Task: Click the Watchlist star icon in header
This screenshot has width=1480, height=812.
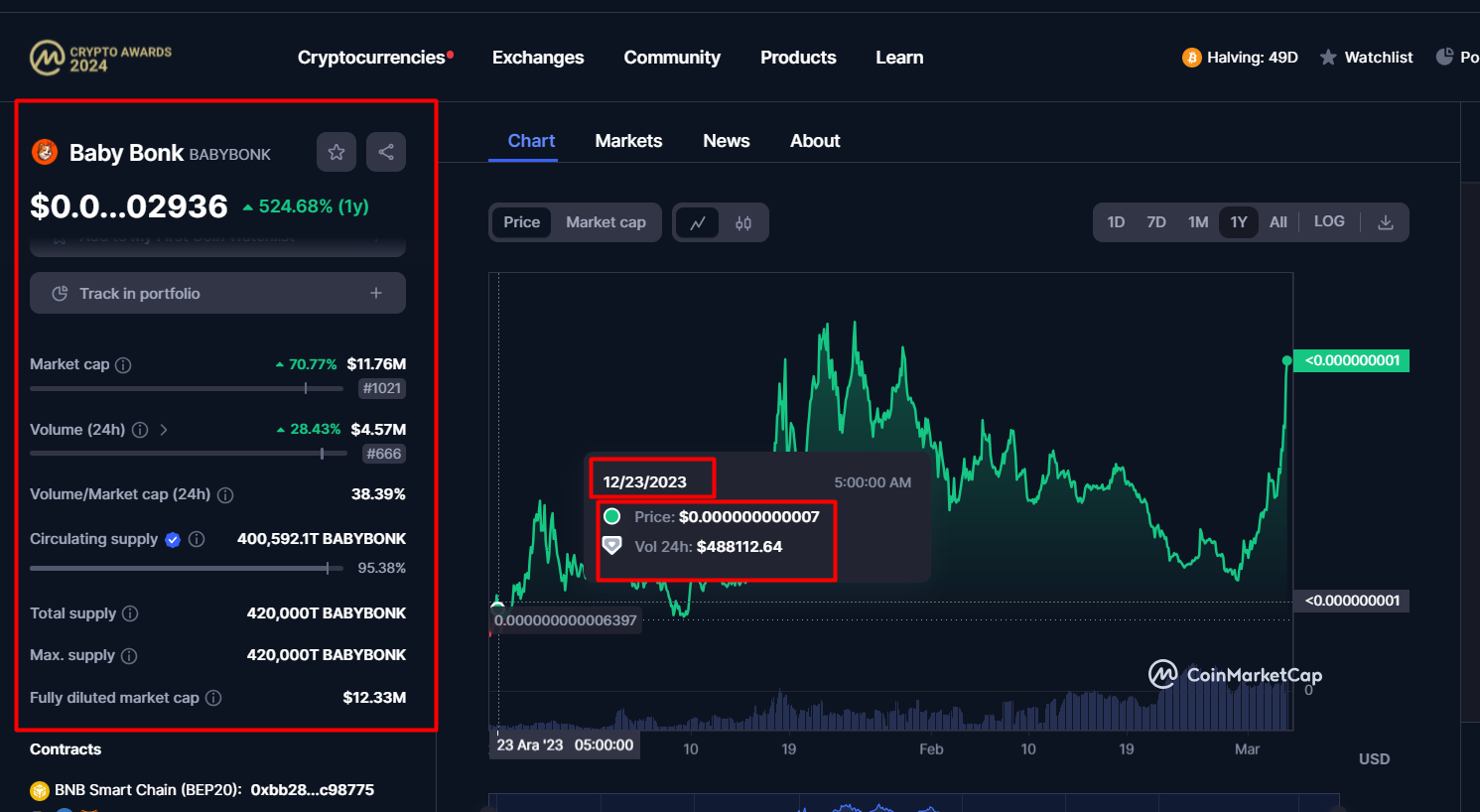Action: click(x=1328, y=58)
